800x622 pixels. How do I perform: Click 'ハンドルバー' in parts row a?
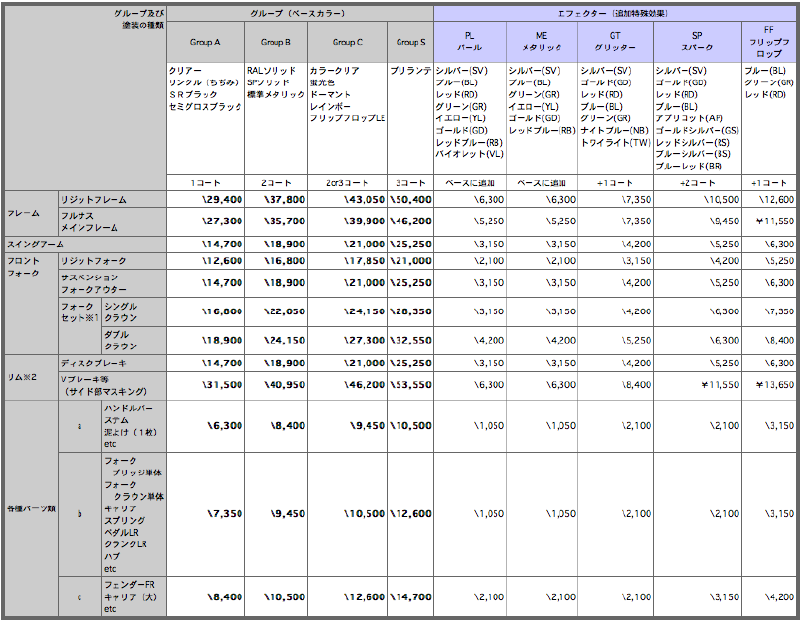pos(128,408)
